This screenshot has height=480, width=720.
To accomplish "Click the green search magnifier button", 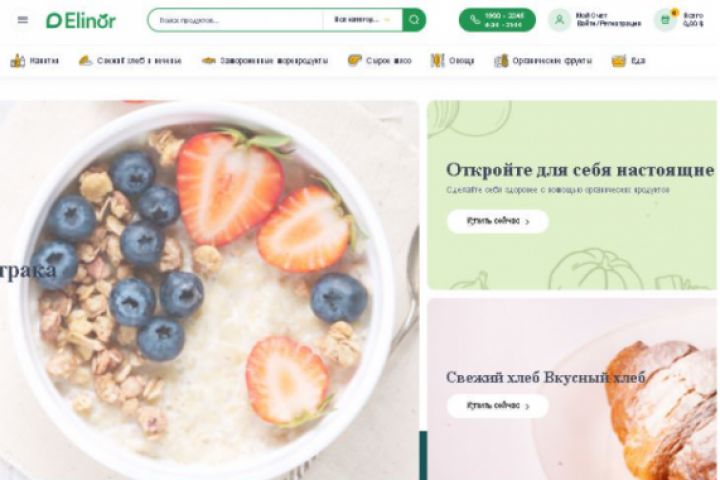I will [414, 20].
